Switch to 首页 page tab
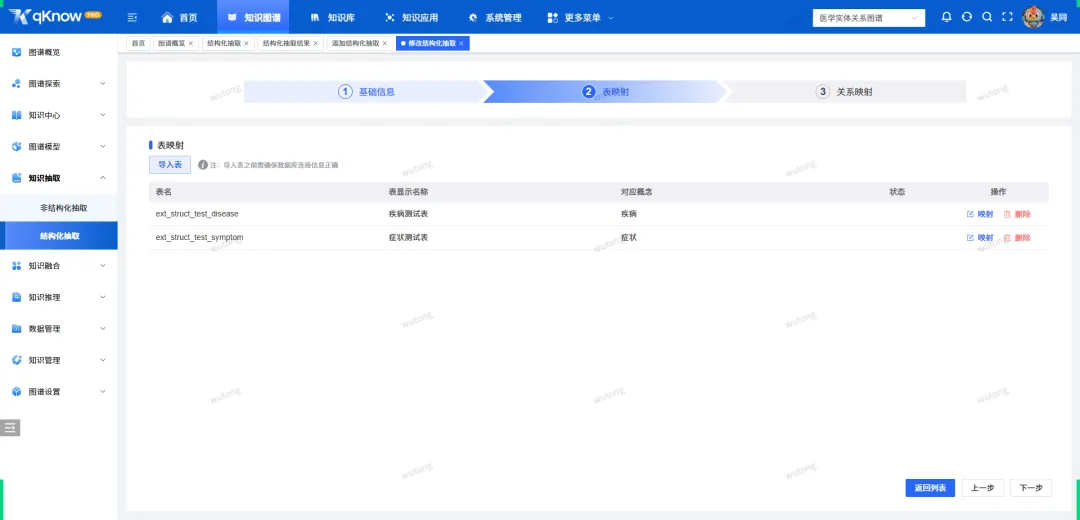The width and height of the screenshot is (1080, 520). click(x=138, y=43)
